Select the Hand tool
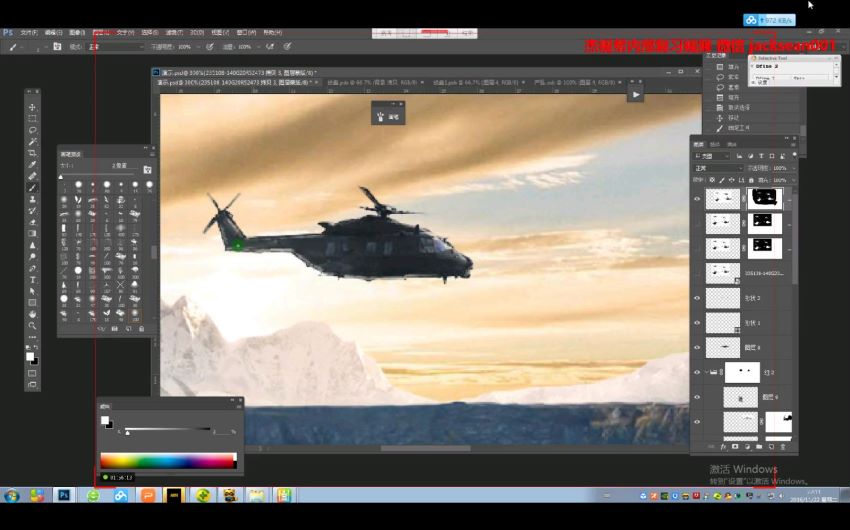Screen dimensions: 850x530 [33, 314]
